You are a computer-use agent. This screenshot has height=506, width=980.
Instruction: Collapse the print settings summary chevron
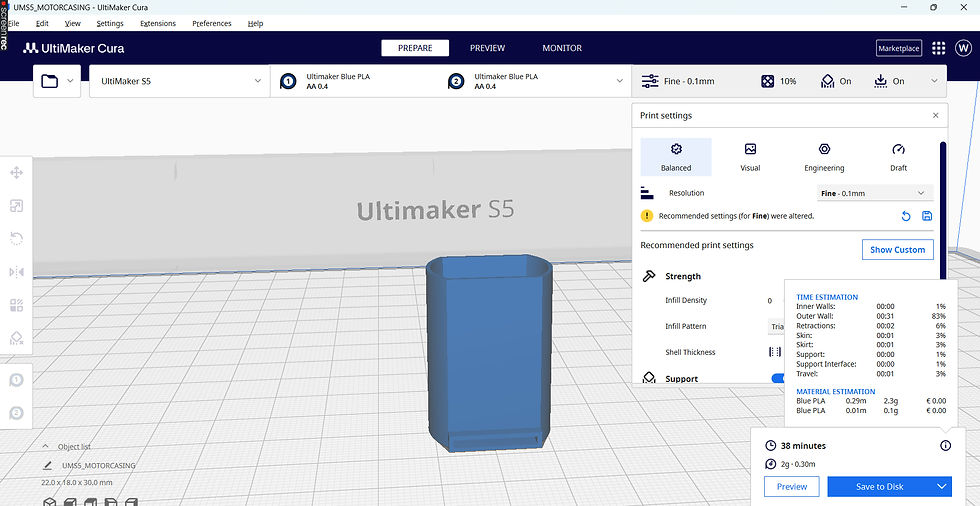pos(934,81)
